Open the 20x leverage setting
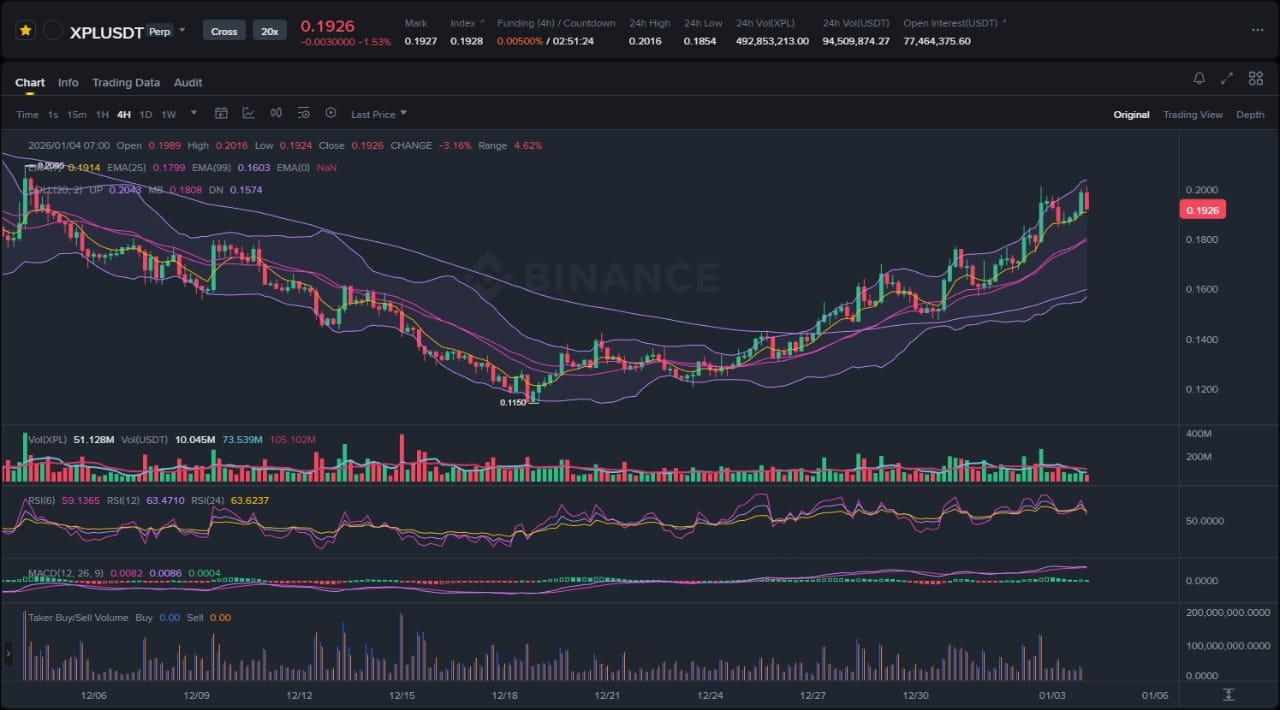The width and height of the screenshot is (1280, 710). 269,31
